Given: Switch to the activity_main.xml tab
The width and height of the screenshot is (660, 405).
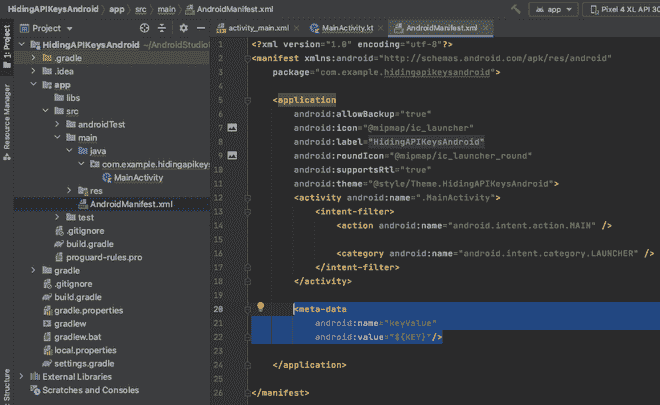Looking at the screenshot, I should click(x=257, y=28).
